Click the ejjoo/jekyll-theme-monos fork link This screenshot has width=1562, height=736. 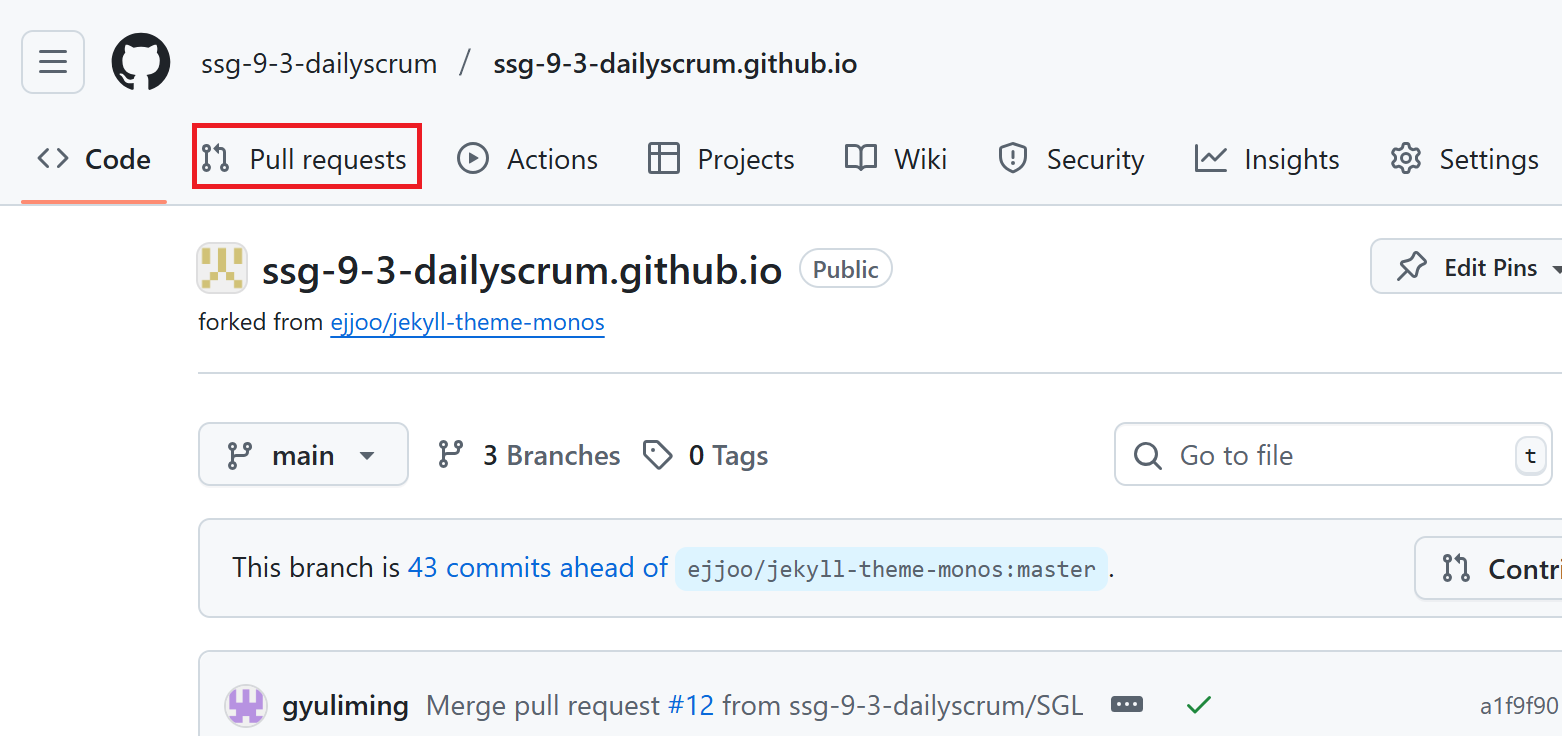pyautogui.click(x=467, y=322)
